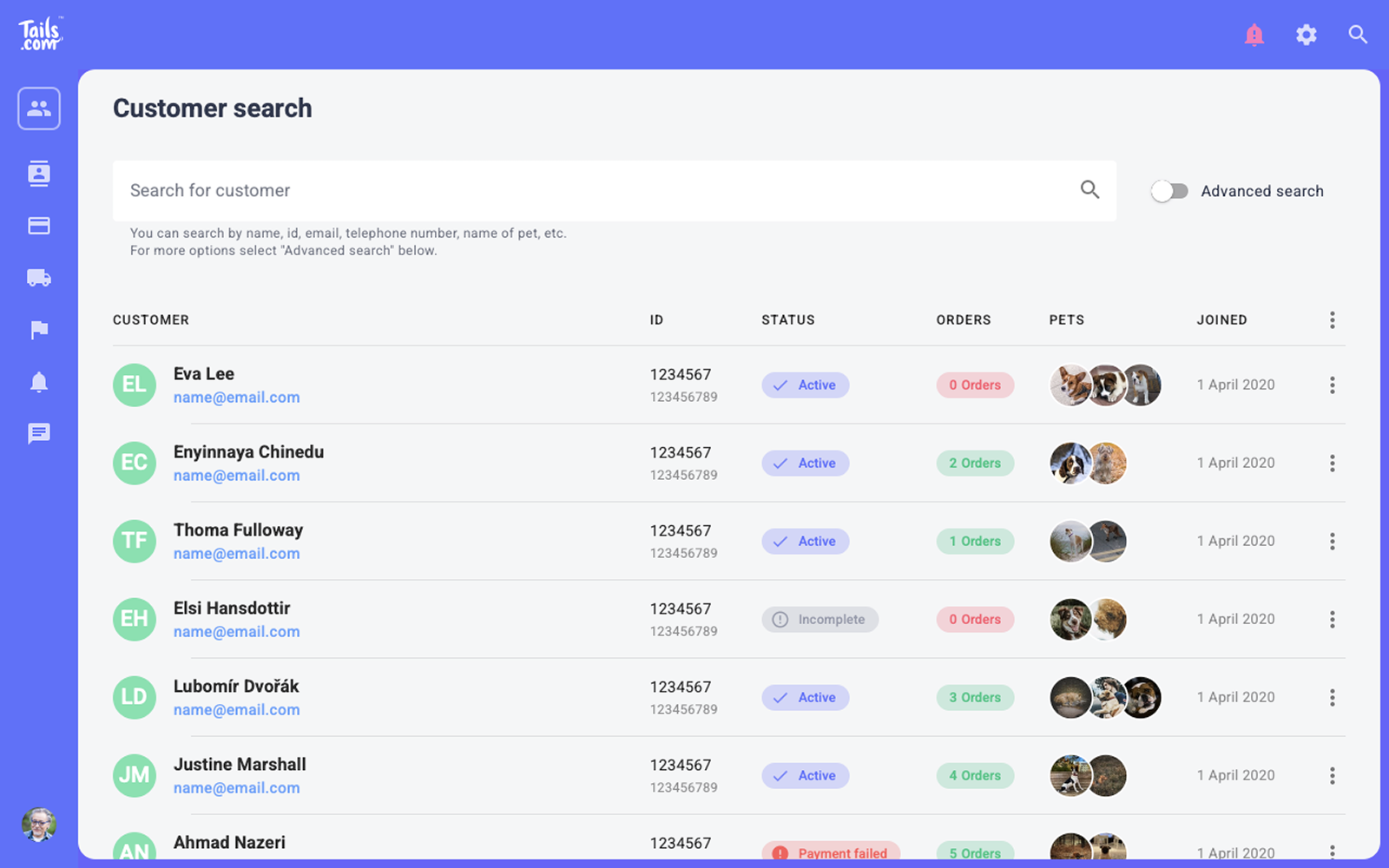Viewport: 1389px width, 868px height.
Task: Click Lubomír Dvořák's 3 Orders badge
Action: [975, 698]
